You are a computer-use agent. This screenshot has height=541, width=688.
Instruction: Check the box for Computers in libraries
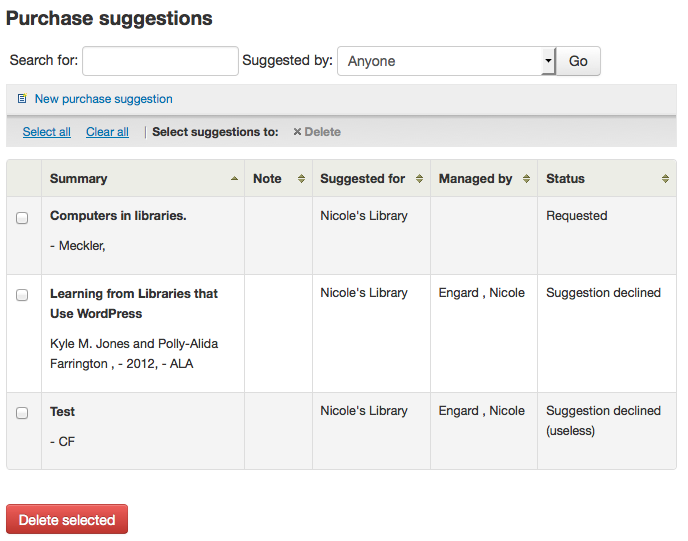[22, 218]
